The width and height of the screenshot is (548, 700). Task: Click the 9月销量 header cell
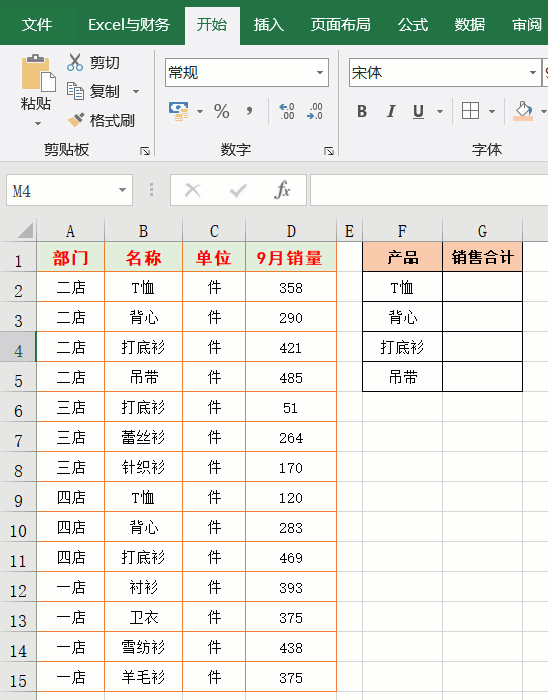291,257
